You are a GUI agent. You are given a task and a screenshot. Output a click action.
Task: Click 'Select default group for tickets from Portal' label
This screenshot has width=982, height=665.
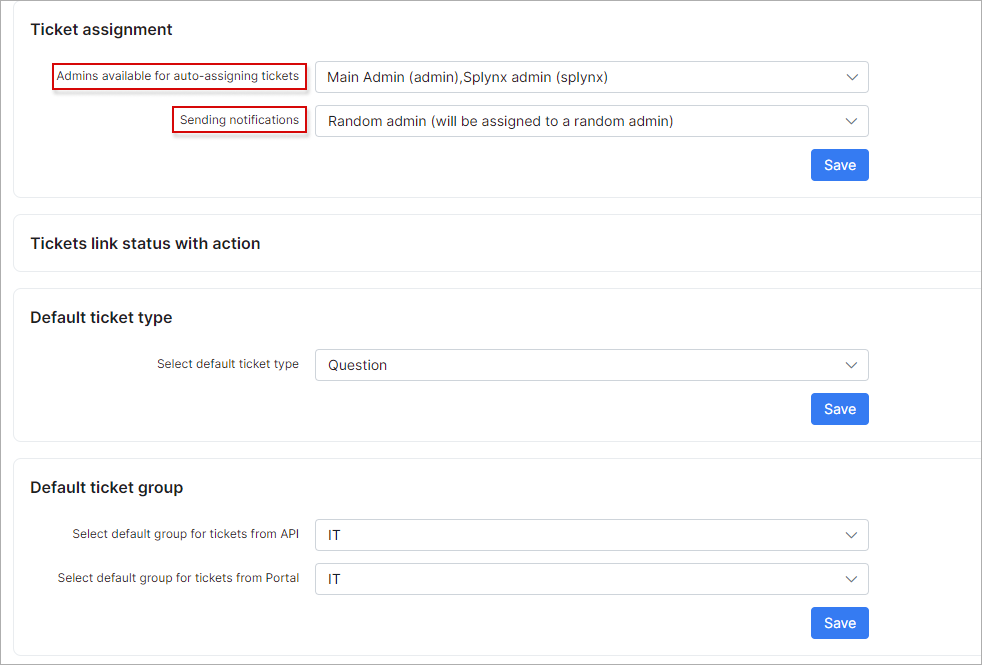pos(178,578)
